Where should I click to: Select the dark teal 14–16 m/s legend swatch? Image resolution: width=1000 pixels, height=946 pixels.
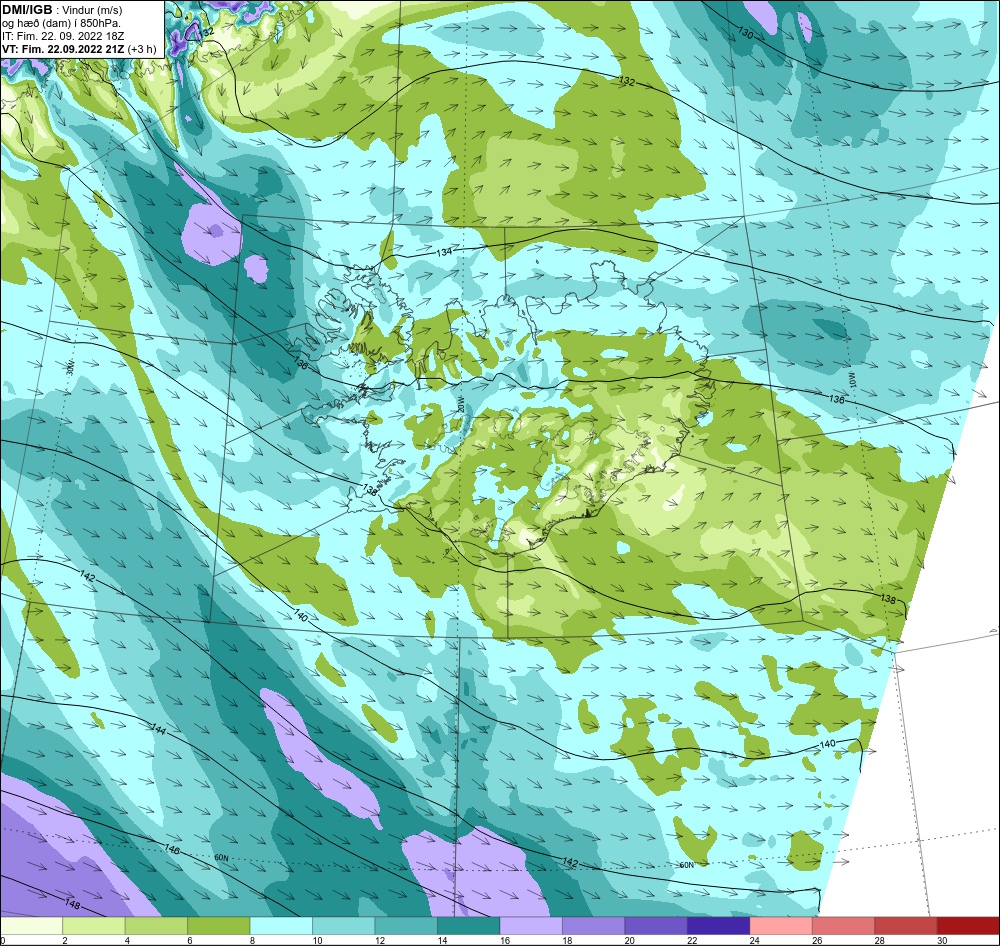(469, 926)
